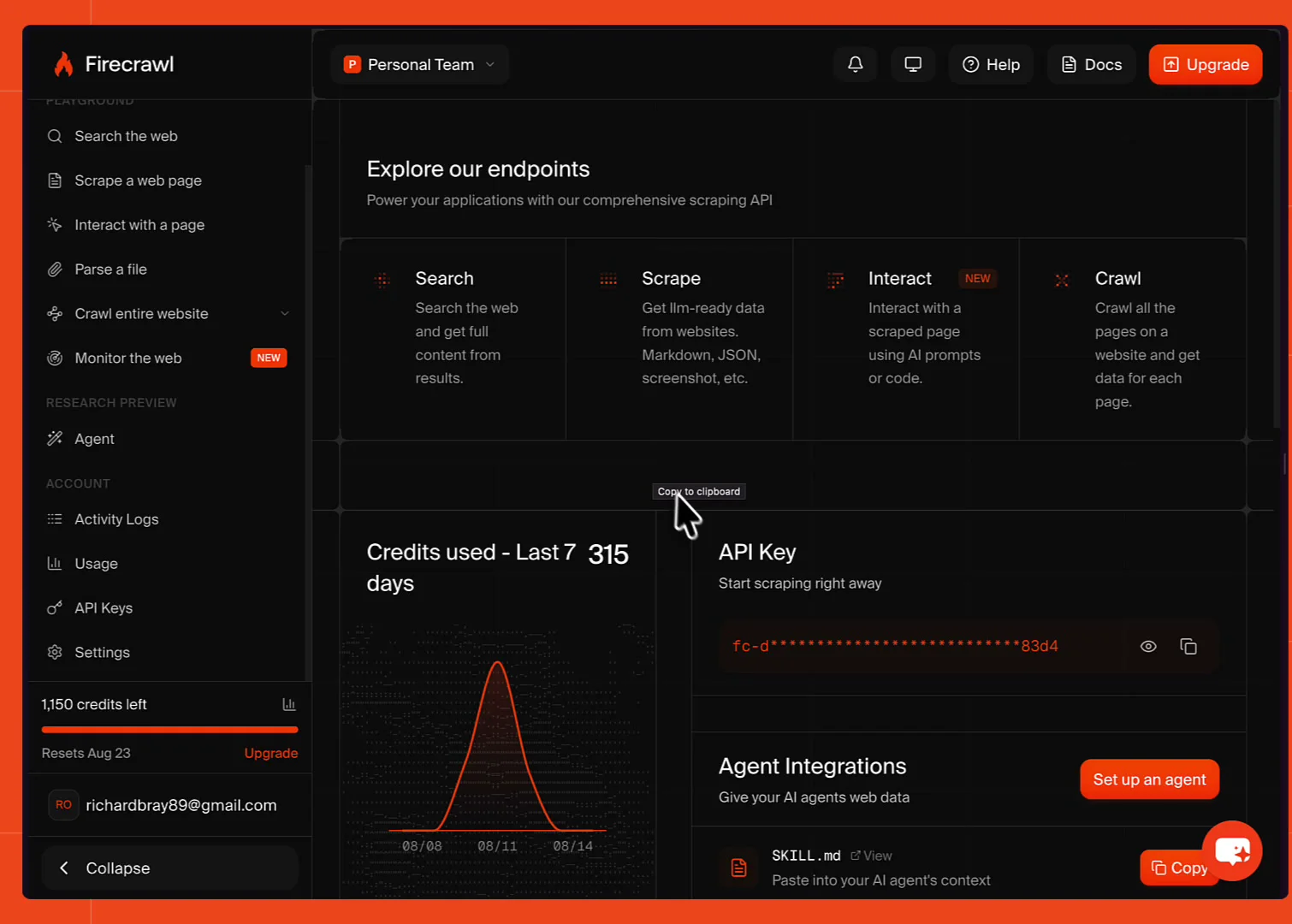Screen dimensions: 1292x924
Task: Click the masked API key field
Action: [x=969, y=646]
